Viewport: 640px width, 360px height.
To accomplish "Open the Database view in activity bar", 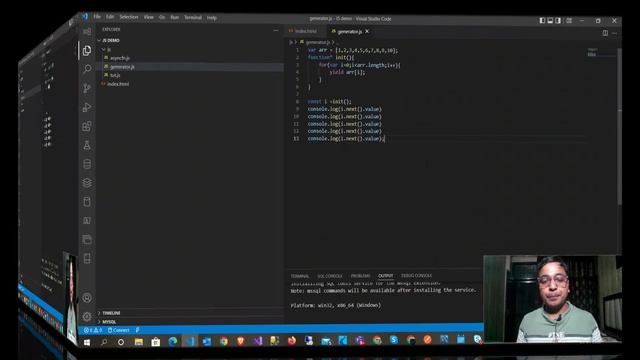I will 87,164.
